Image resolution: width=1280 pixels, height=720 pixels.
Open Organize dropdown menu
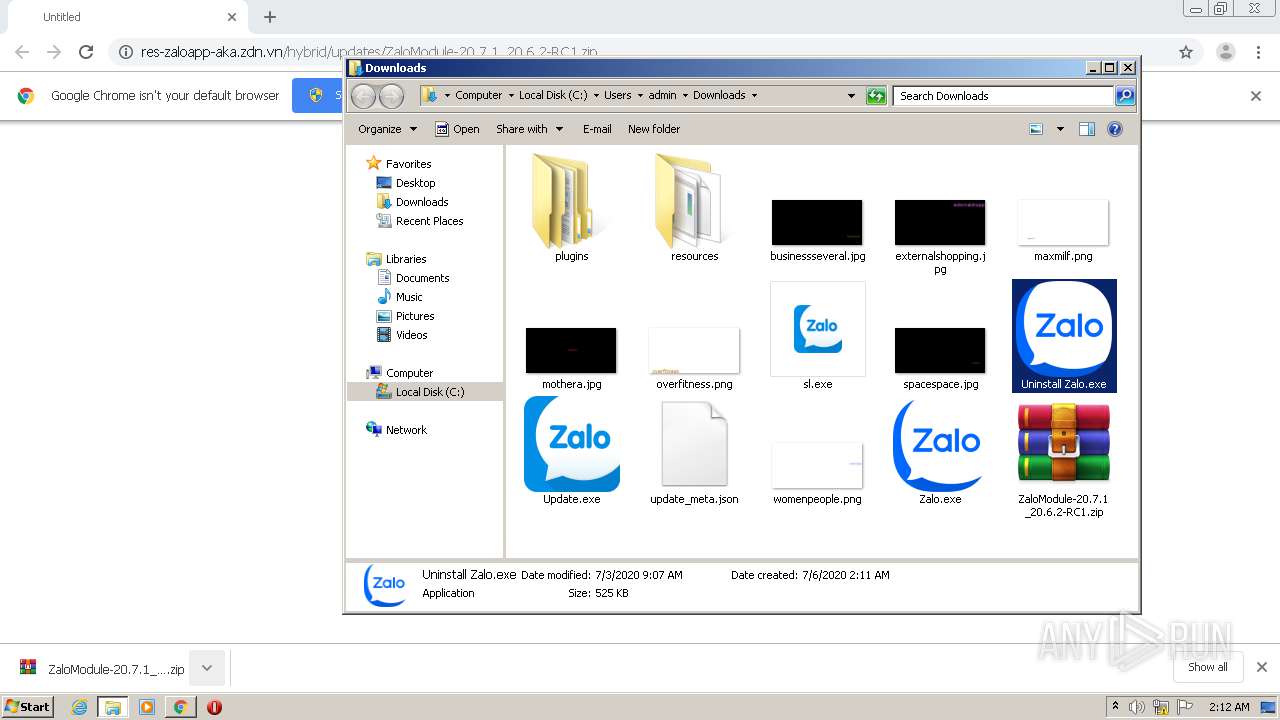click(387, 129)
